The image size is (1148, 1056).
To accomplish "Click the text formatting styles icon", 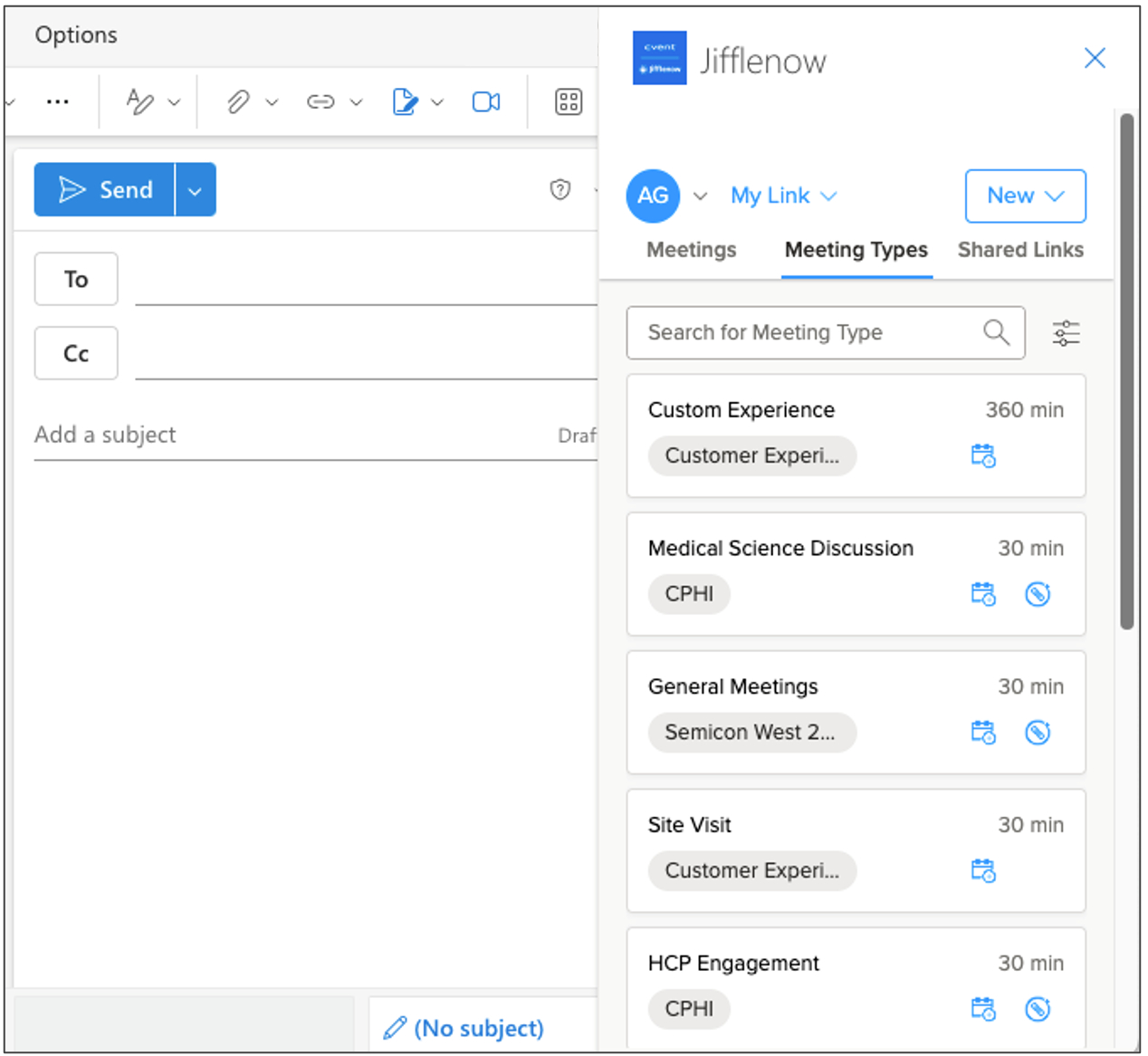I will pyautogui.click(x=139, y=101).
